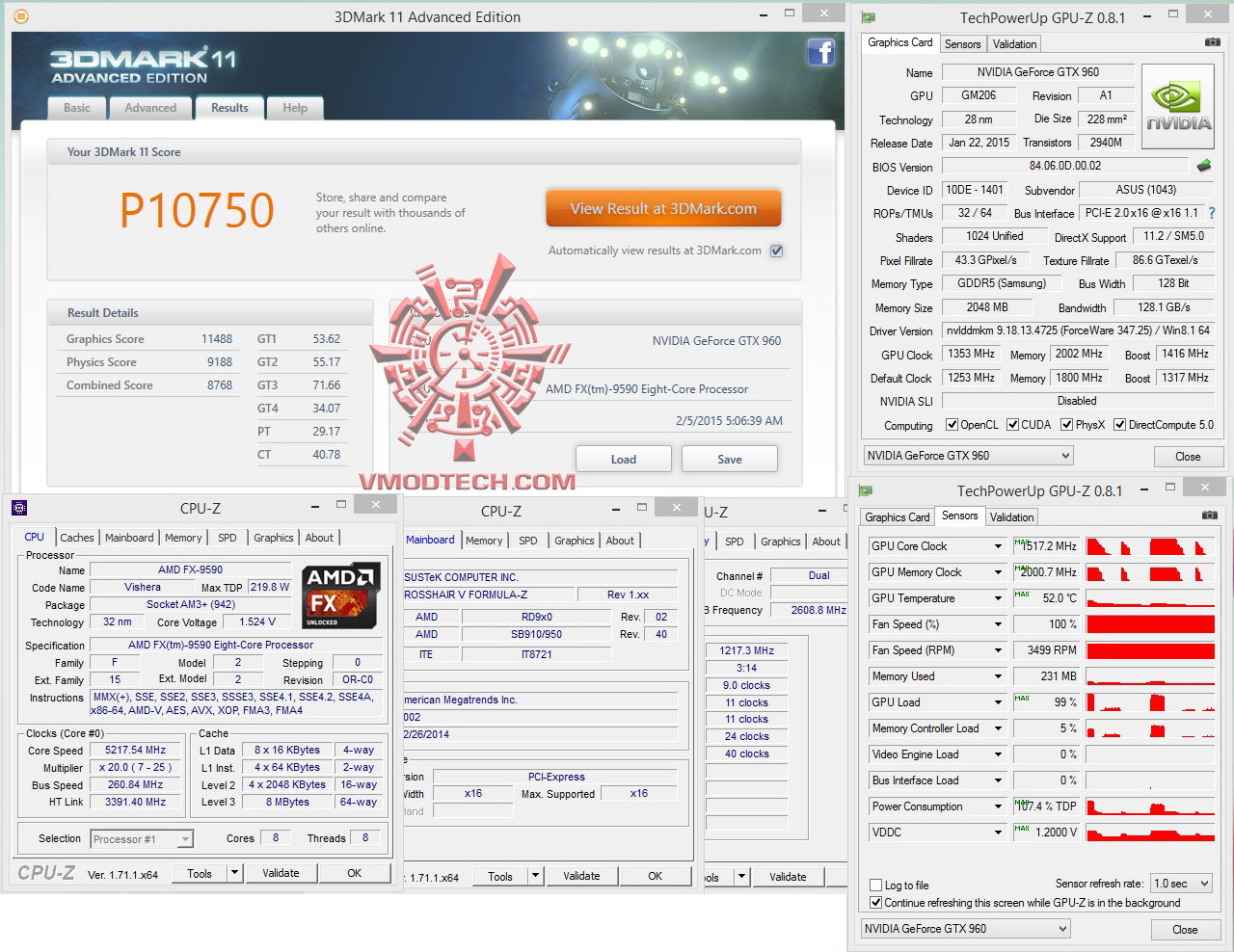Image resolution: width=1234 pixels, height=952 pixels.
Task: Expand the GPU Temperature sensor dropdown
Action: [999, 598]
